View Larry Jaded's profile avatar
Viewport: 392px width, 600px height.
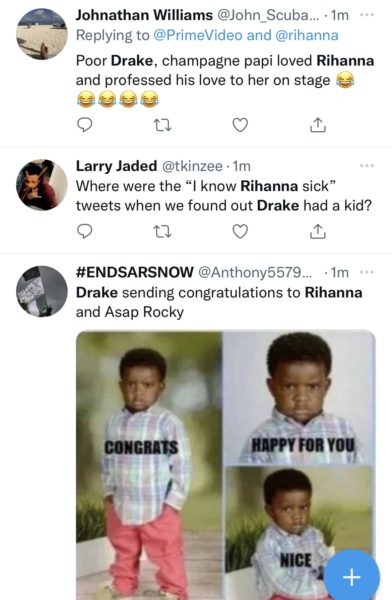pos(42,185)
